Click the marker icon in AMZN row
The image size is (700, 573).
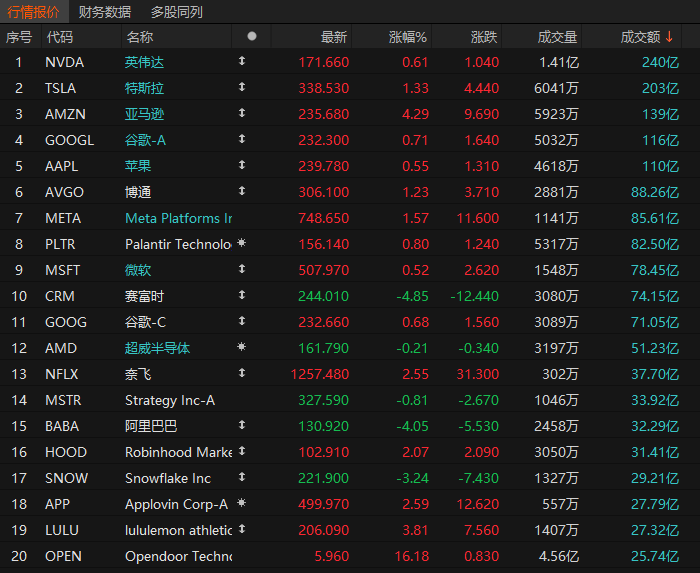[x=242, y=112]
